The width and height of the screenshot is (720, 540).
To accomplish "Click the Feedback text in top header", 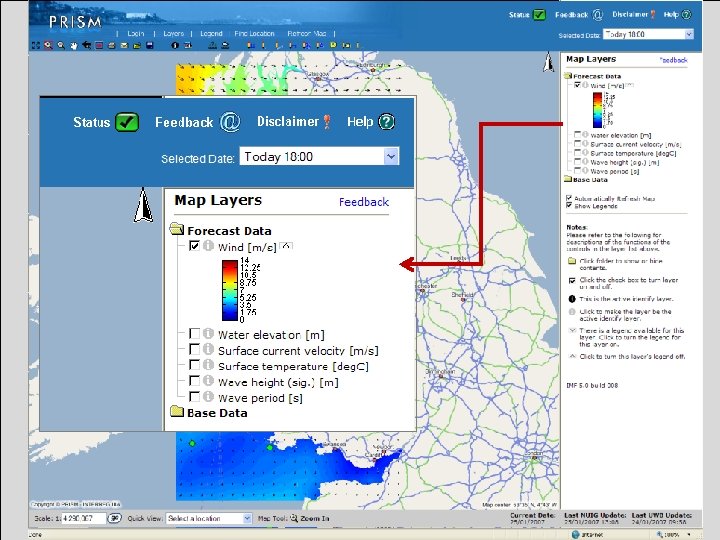I will (572, 15).
